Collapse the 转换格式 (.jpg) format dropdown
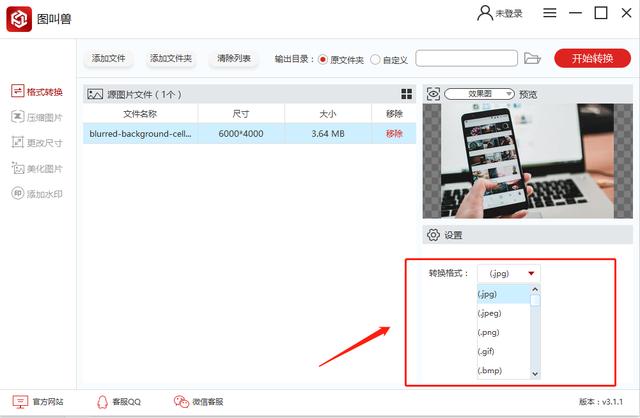640x418 pixels. [x=509, y=272]
